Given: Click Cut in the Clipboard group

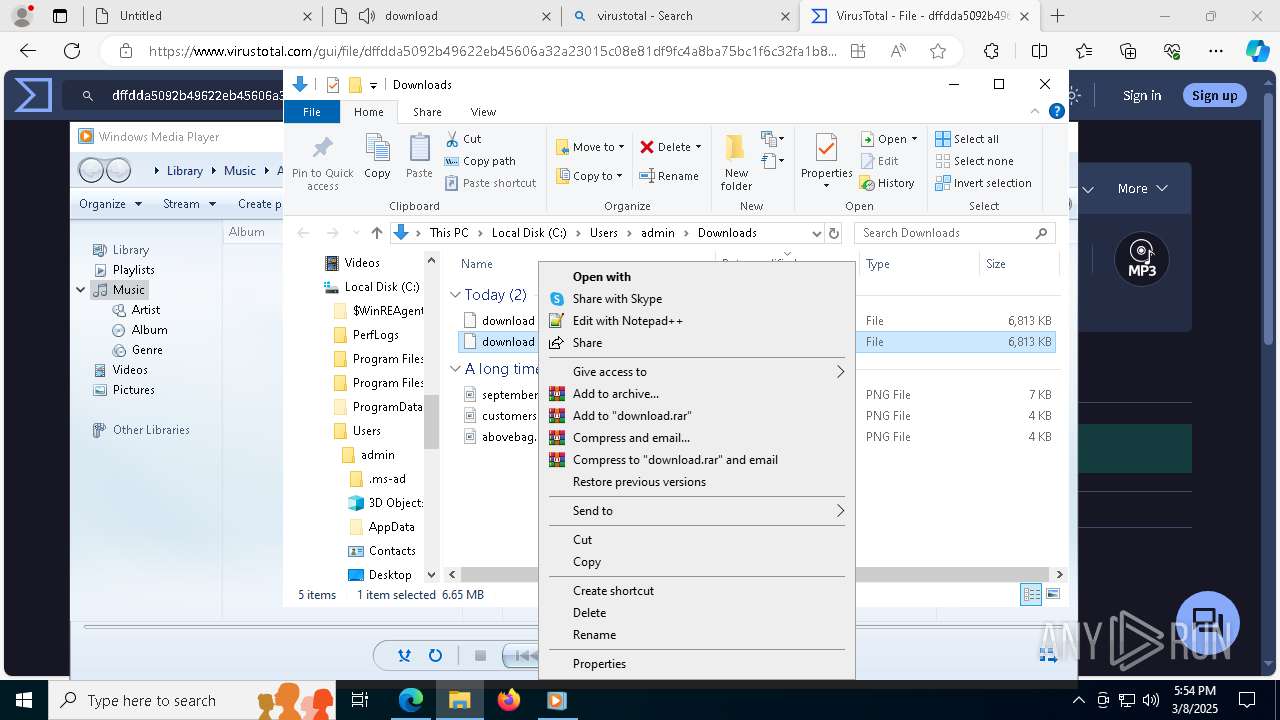Looking at the screenshot, I should click(463, 139).
